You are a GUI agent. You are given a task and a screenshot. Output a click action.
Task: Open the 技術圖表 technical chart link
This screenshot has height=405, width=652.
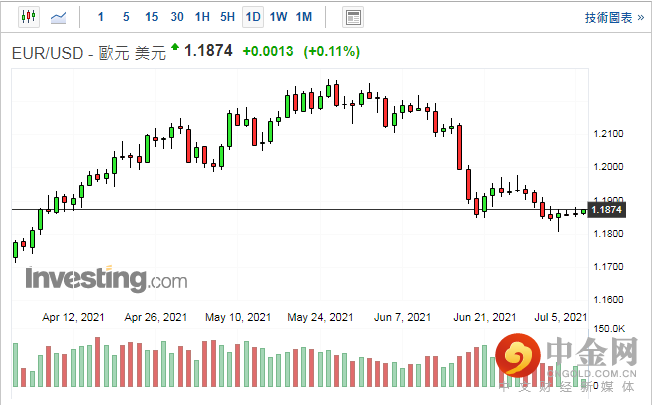[614, 17]
